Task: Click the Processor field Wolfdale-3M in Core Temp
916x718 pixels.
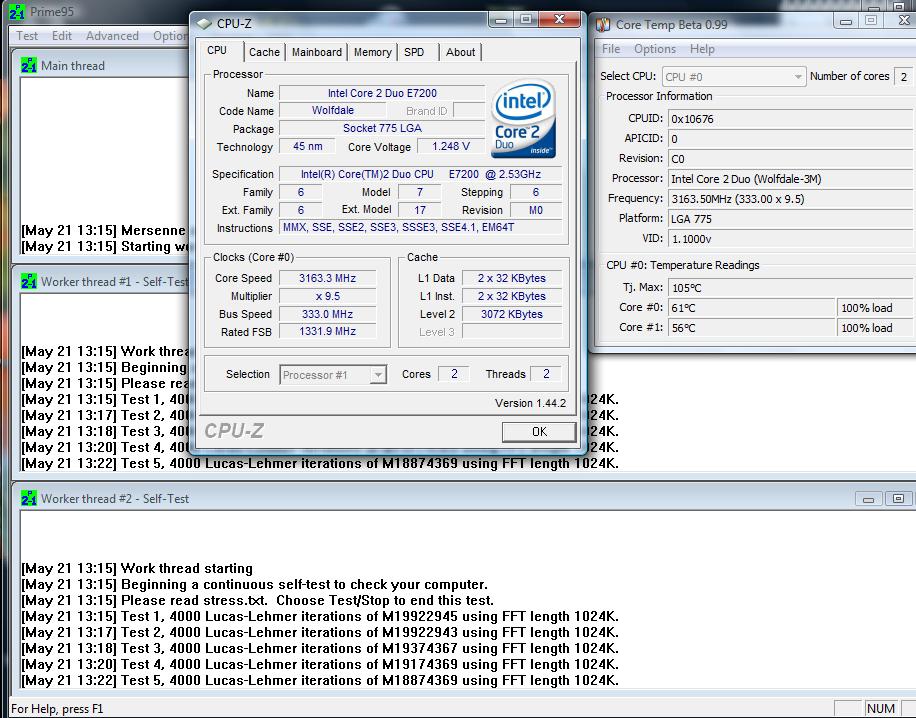Action: 791,179
